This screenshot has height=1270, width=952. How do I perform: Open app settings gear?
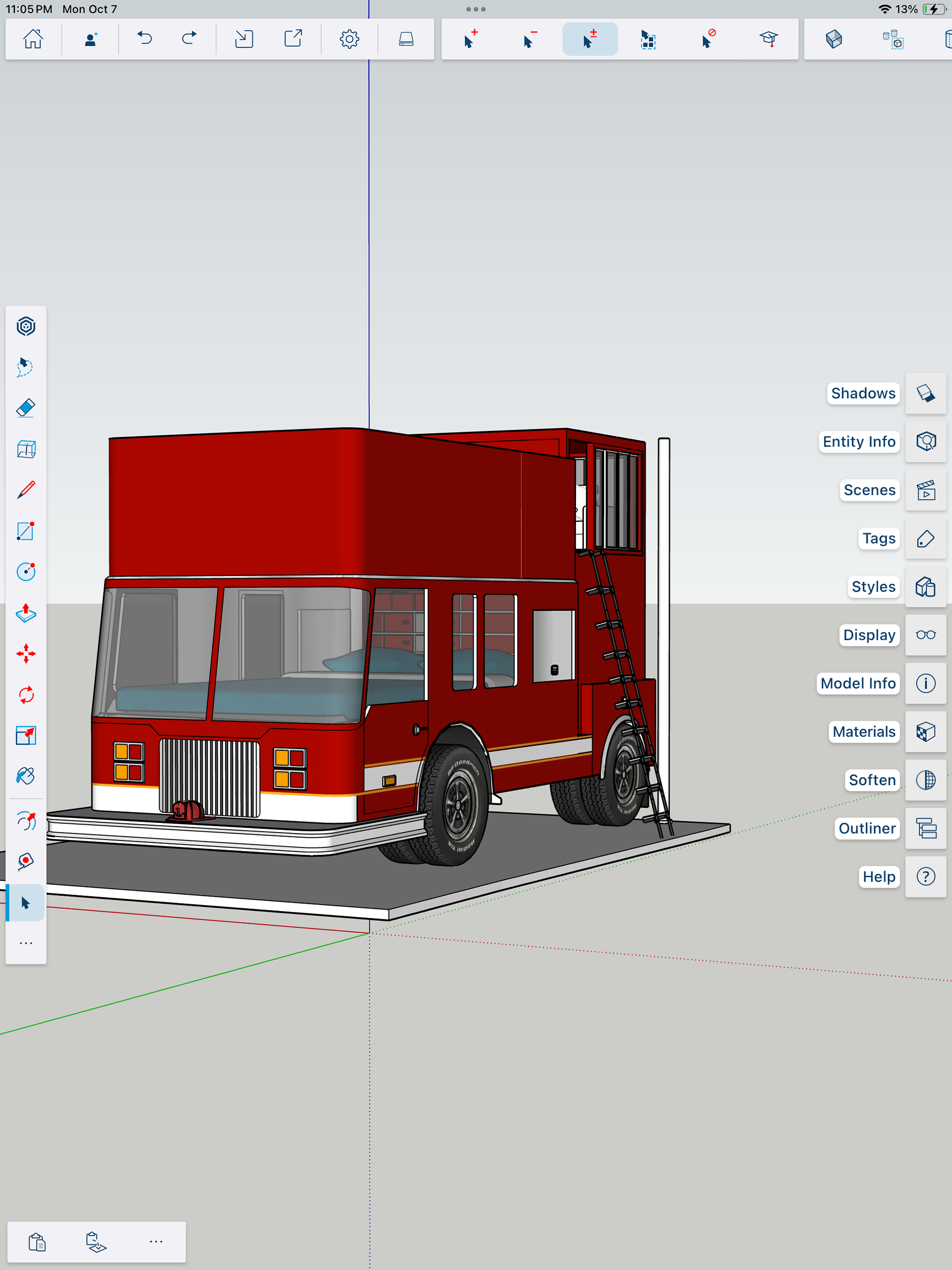[x=349, y=39]
